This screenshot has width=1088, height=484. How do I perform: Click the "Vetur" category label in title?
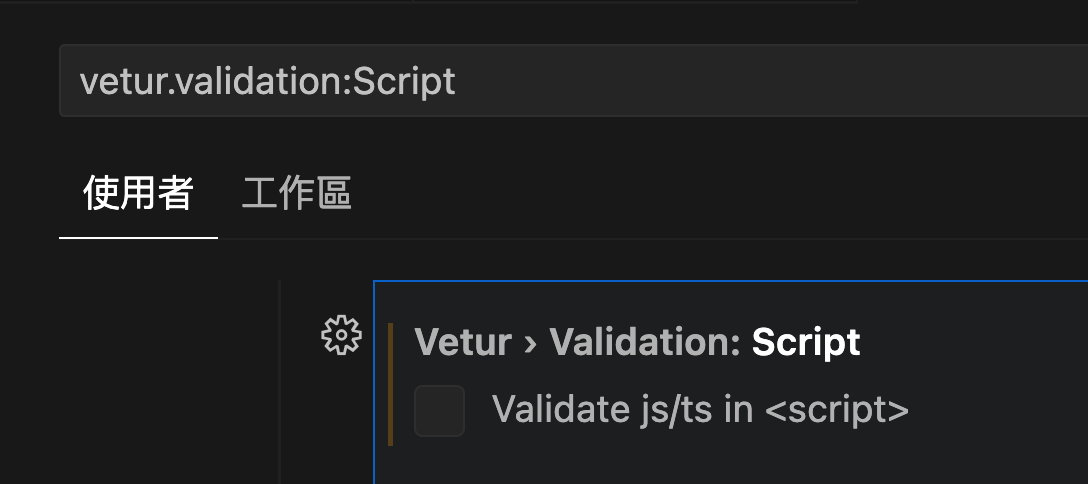[x=462, y=343]
